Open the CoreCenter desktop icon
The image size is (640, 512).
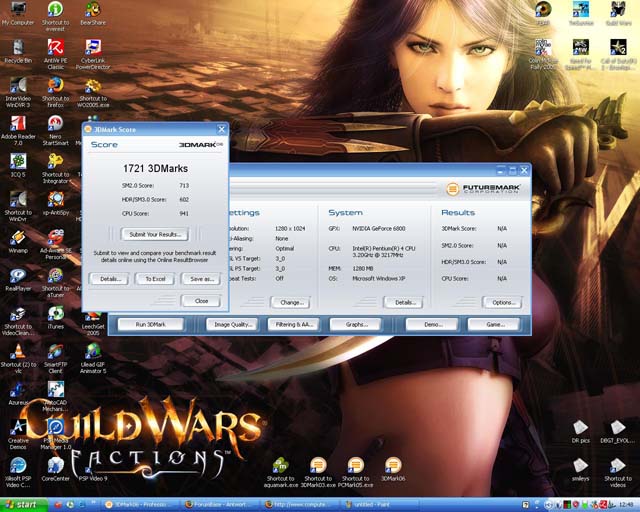coord(56,469)
